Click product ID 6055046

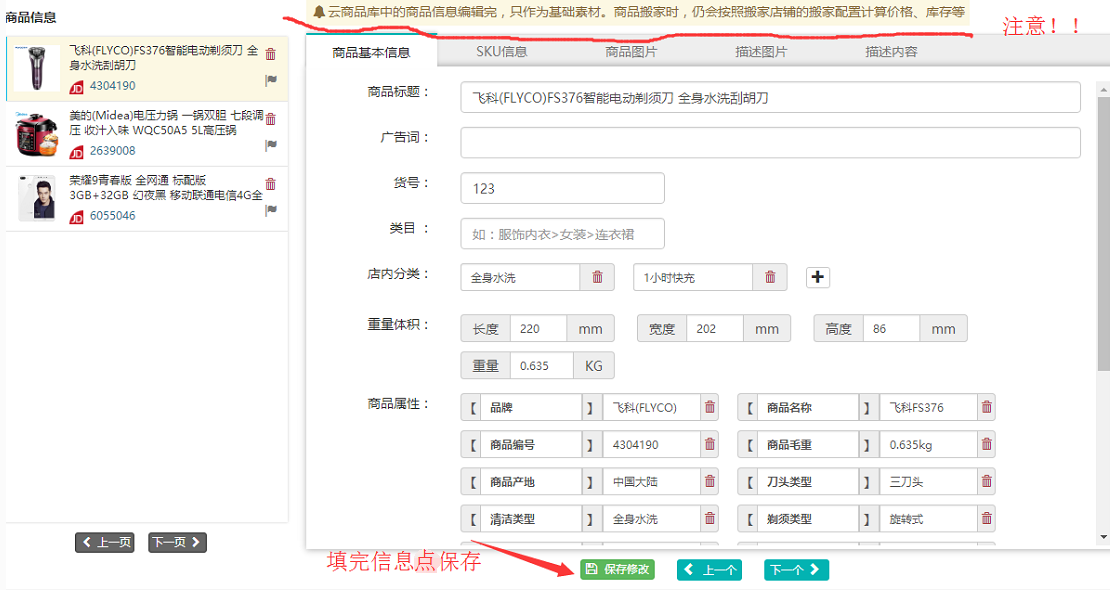coord(113,215)
